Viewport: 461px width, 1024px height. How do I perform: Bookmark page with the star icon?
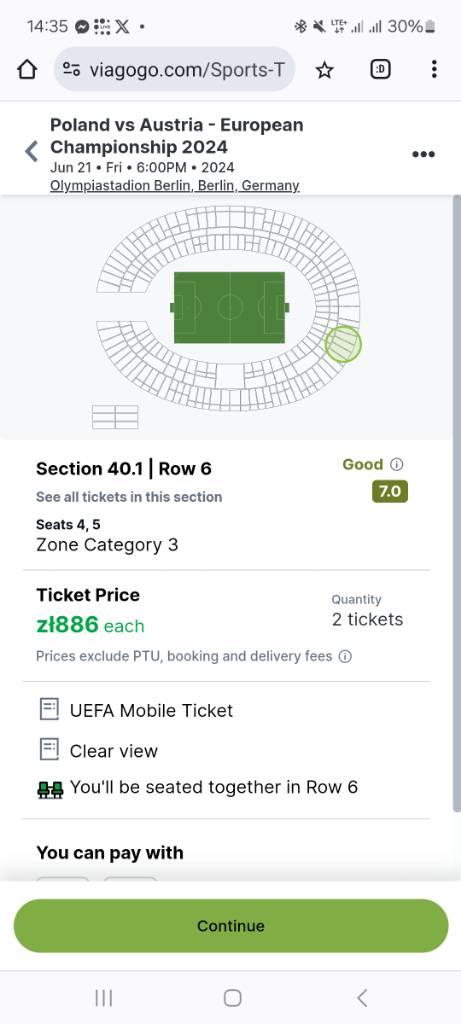[x=325, y=70]
